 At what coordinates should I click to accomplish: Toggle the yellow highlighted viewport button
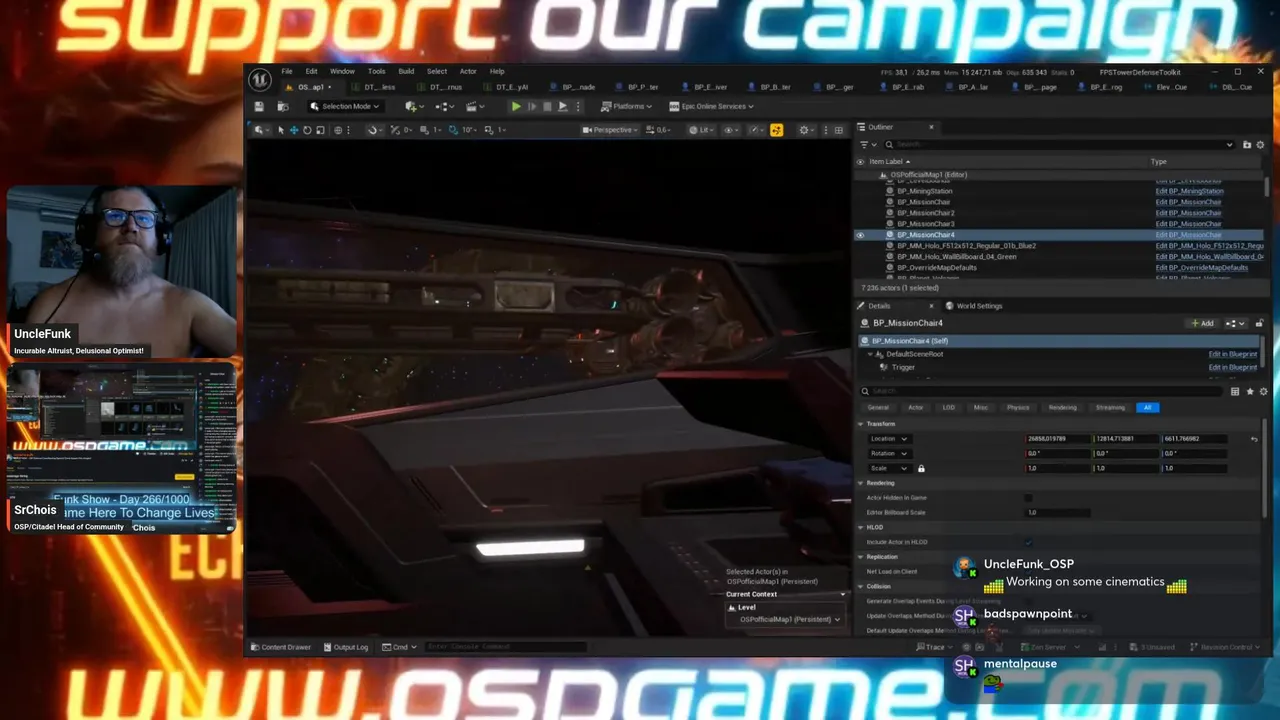click(x=776, y=130)
